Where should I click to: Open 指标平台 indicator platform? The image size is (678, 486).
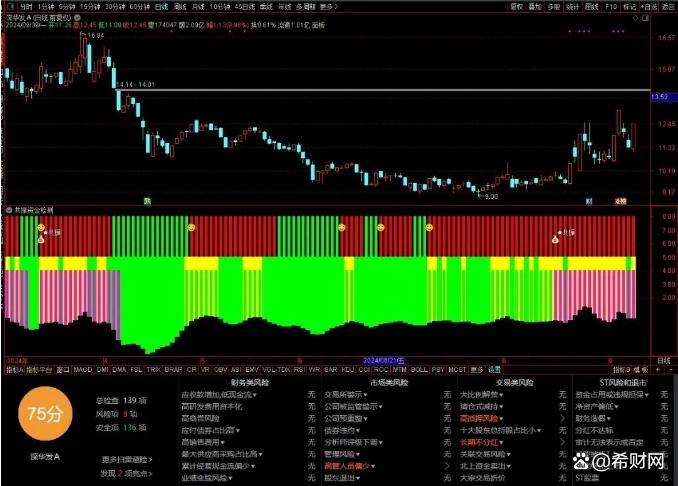click(39, 370)
